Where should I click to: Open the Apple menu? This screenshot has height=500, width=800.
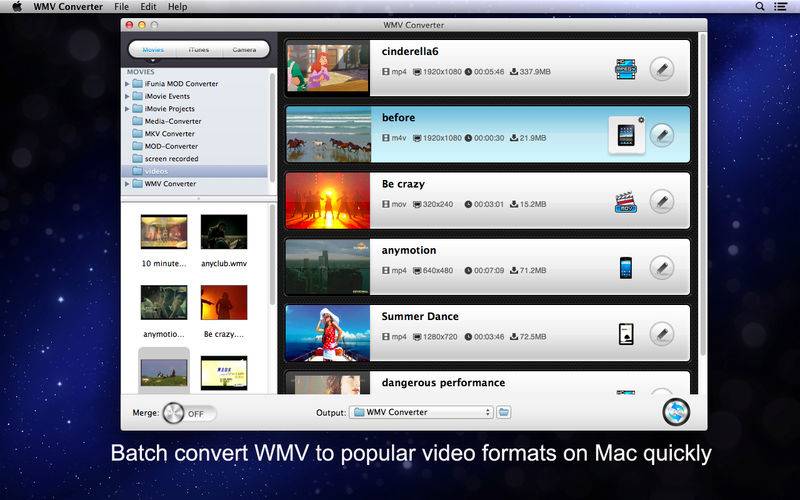pyautogui.click(x=17, y=7)
